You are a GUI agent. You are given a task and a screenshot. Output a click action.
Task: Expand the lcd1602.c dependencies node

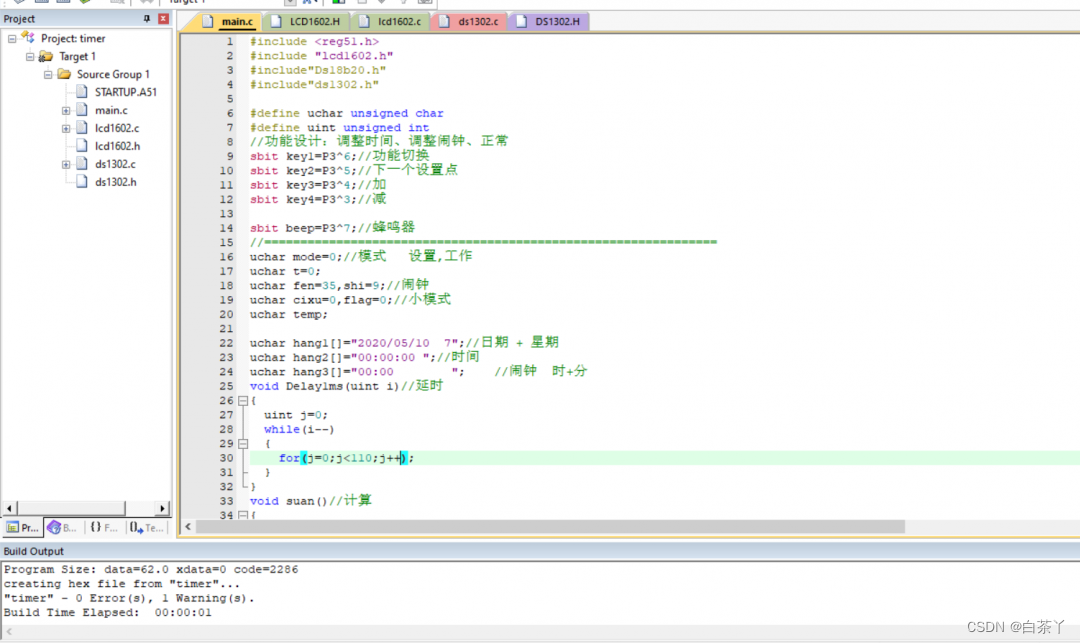click(x=65, y=128)
